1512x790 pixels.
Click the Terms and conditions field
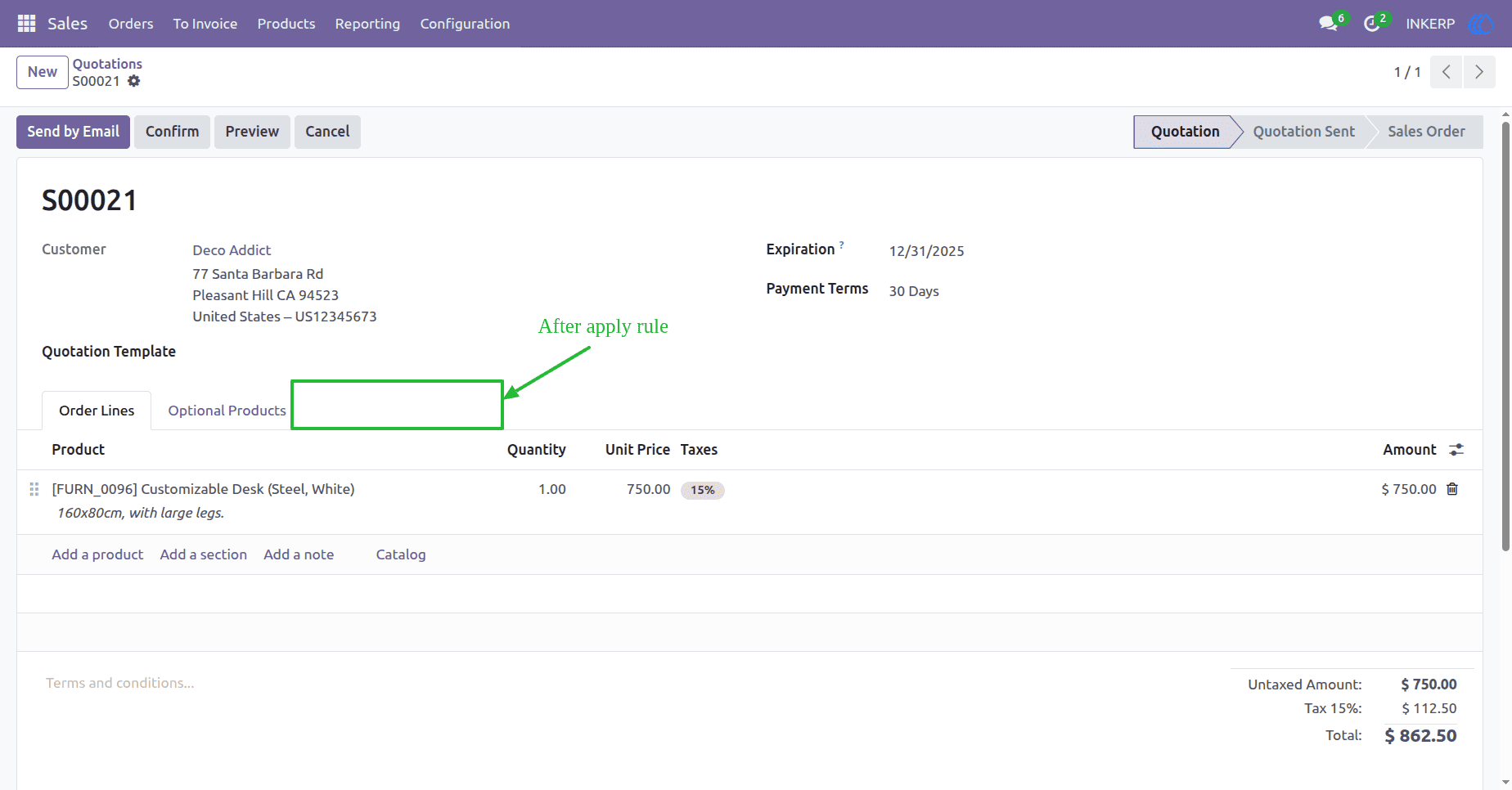pos(119,683)
